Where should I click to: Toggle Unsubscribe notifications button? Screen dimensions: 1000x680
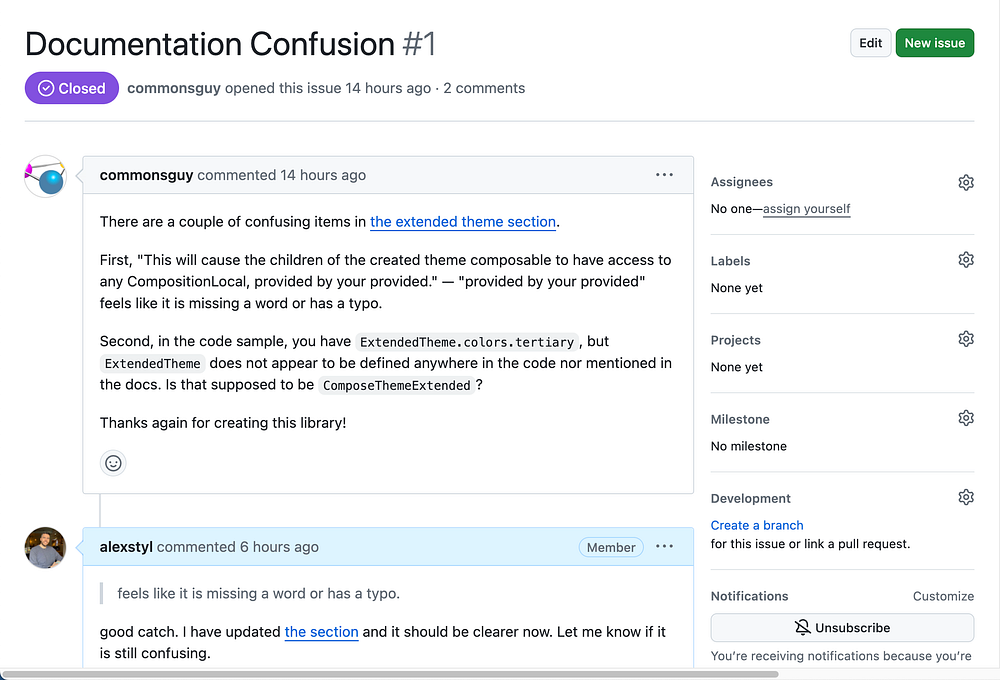click(x=842, y=628)
